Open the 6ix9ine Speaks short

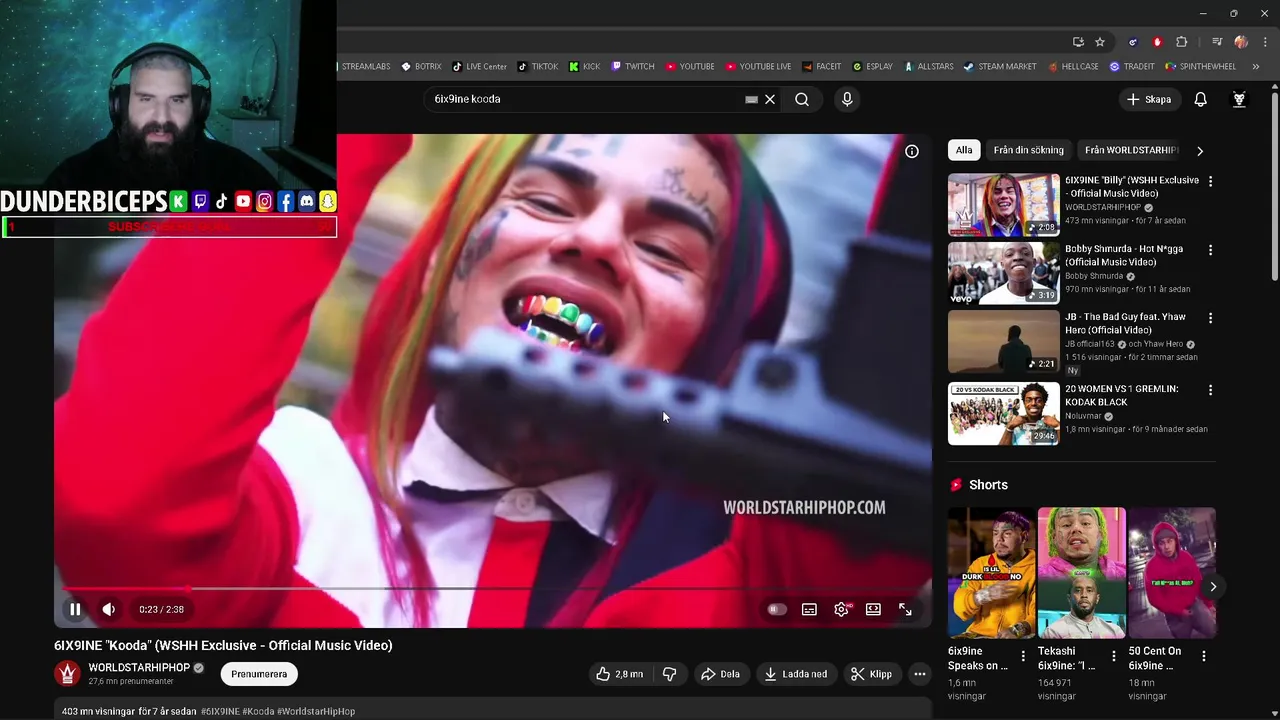pos(991,573)
